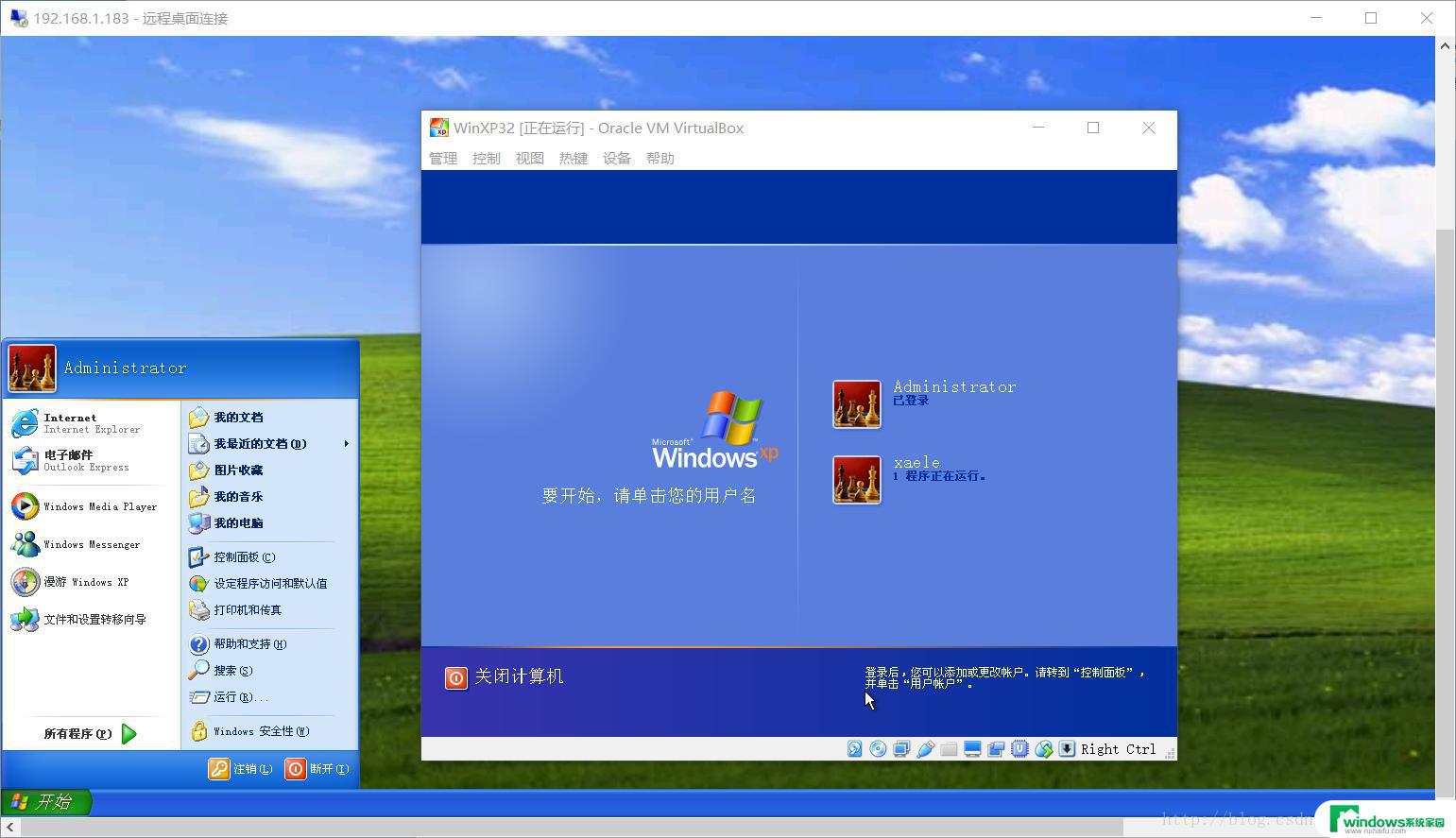This screenshot has height=838, width=1456.
Task: Click the 开始 Start button
Action: tap(45, 802)
